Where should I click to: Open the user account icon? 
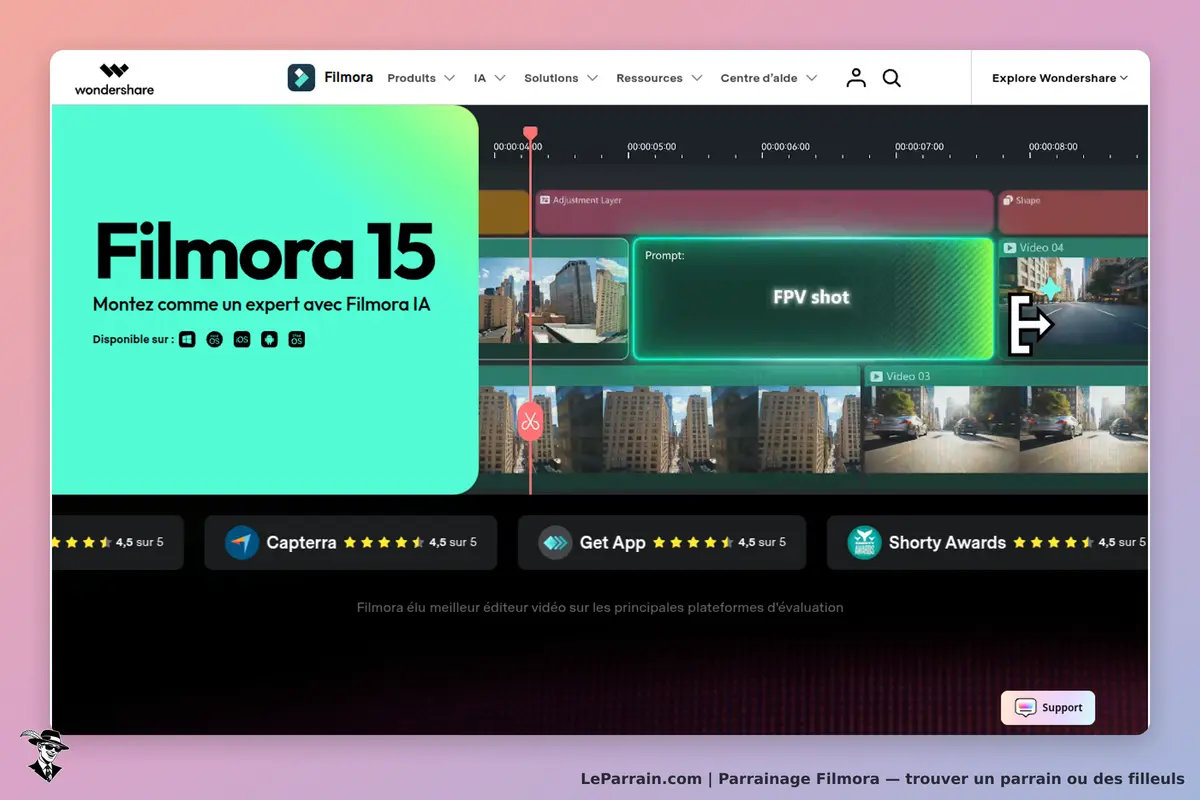coord(856,78)
